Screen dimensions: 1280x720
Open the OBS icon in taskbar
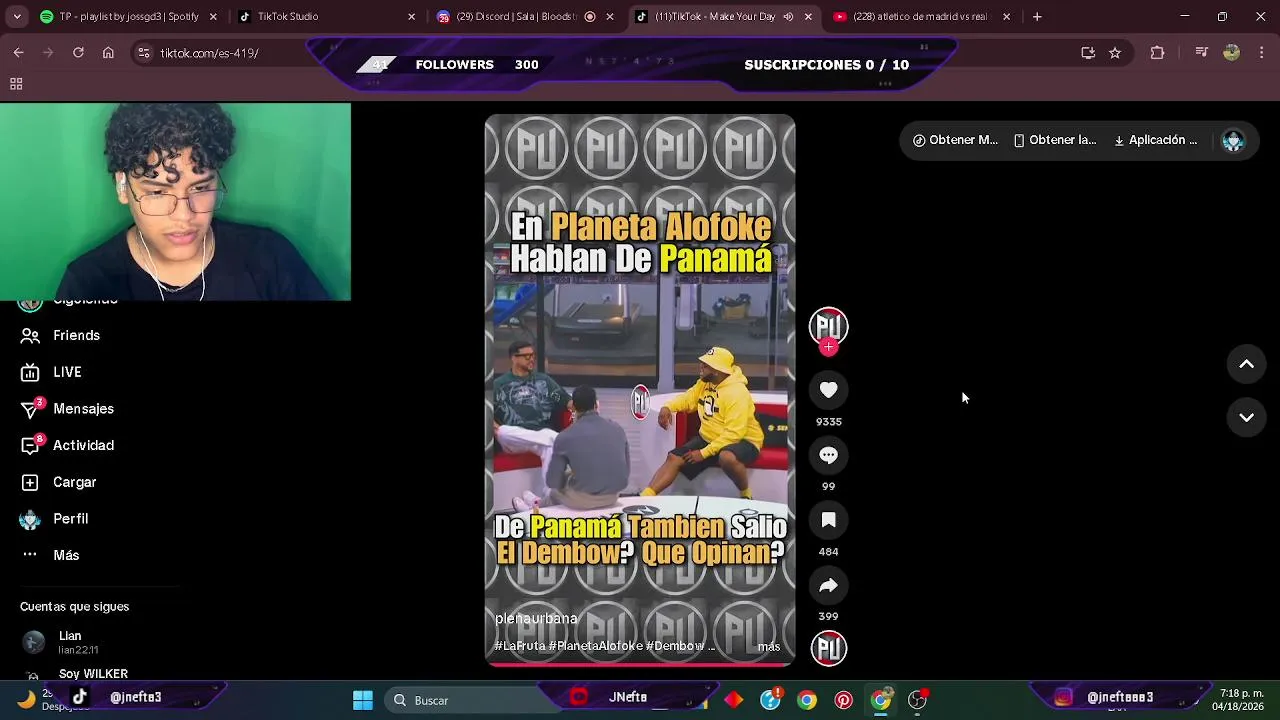click(x=917, y=700)
